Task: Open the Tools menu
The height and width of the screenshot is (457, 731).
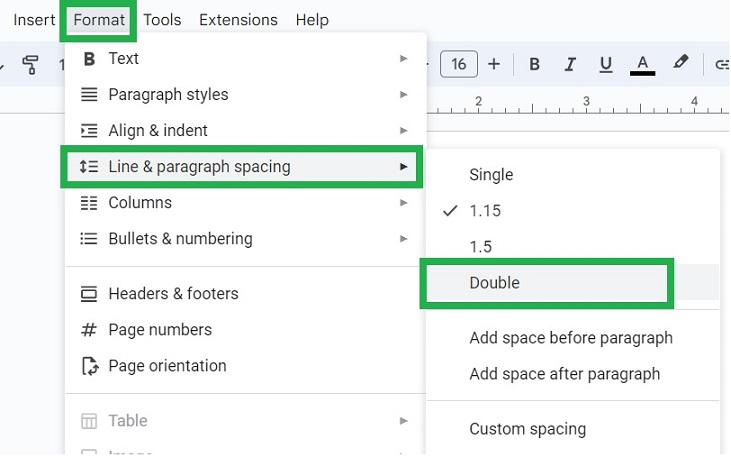Action: point(161,20)
